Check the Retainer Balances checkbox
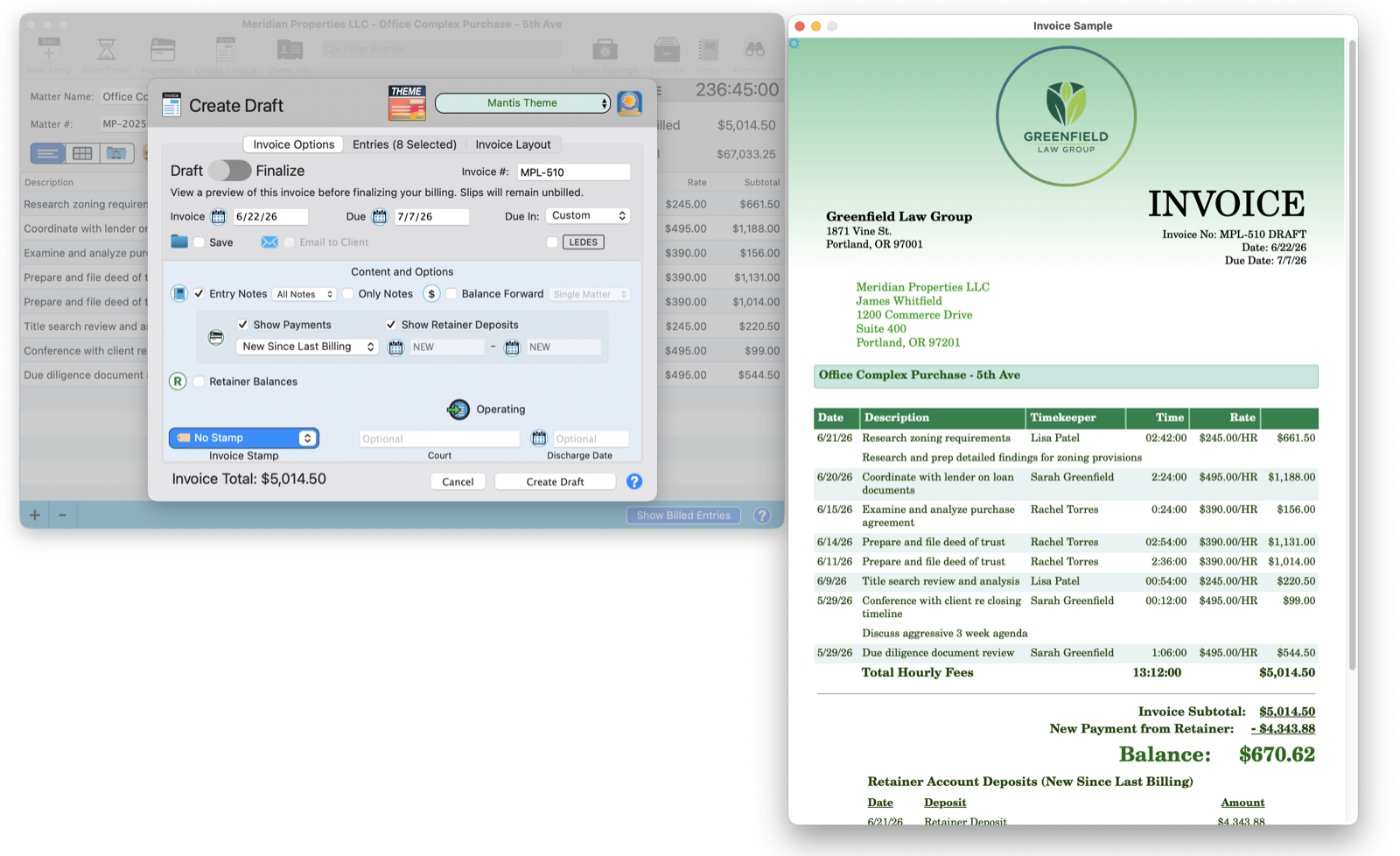Viewport: 1400px width, 856px height. (199, 382)
